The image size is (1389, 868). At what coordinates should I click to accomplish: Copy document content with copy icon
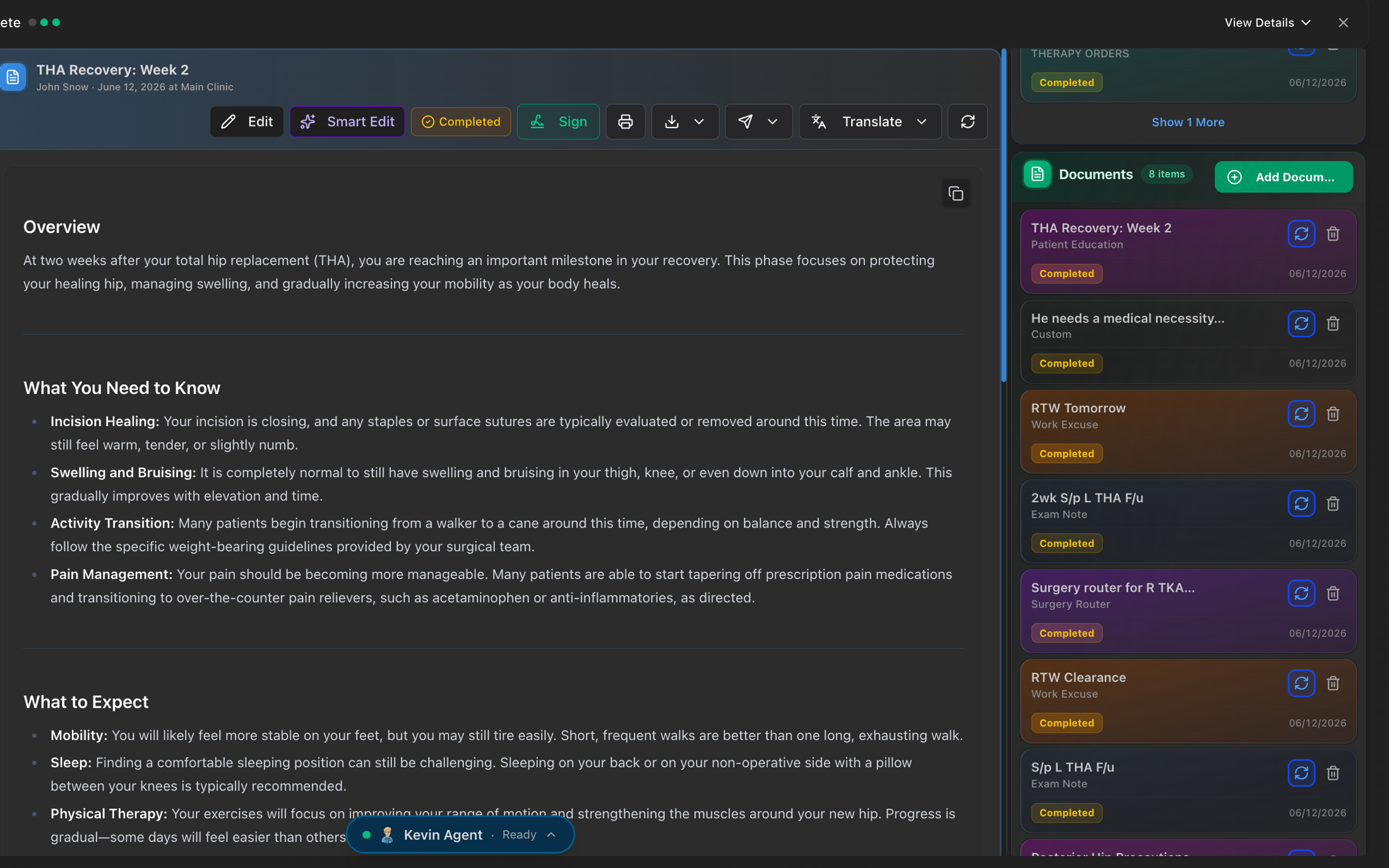[955, 193]
